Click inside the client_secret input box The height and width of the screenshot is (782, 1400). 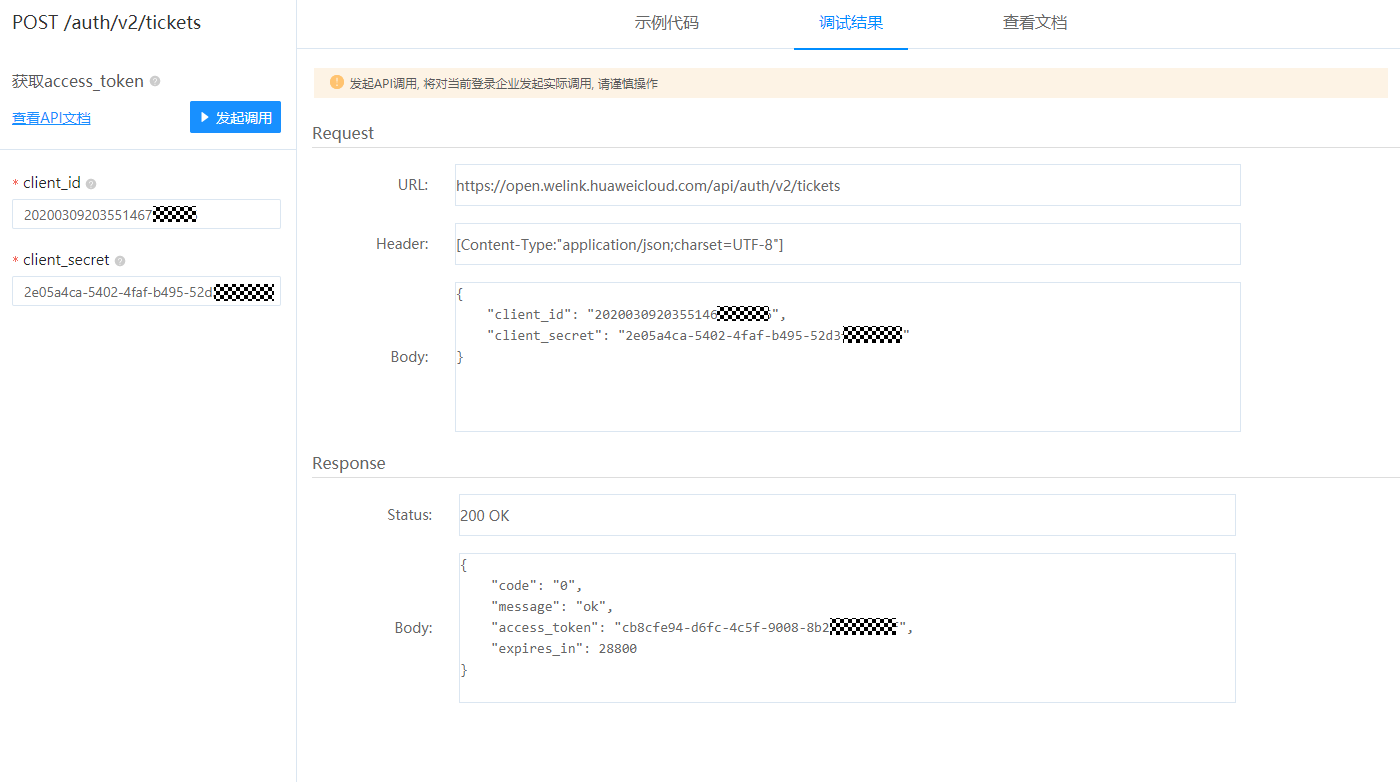[145, 291]
